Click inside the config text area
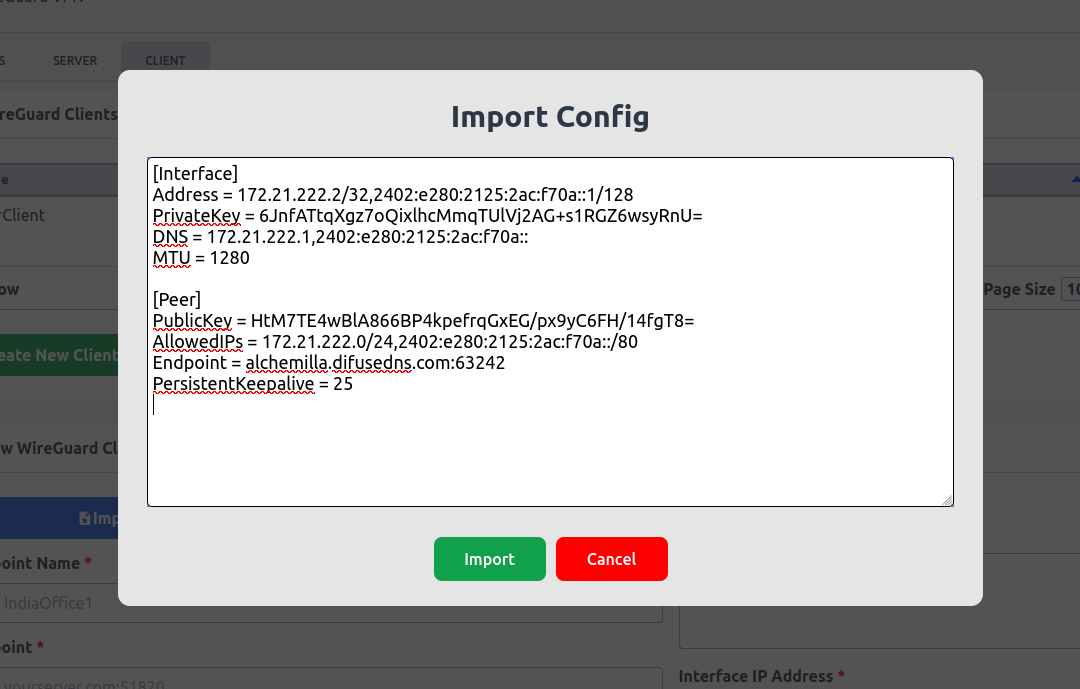The image size is (1080, 689). coord(550,450)
